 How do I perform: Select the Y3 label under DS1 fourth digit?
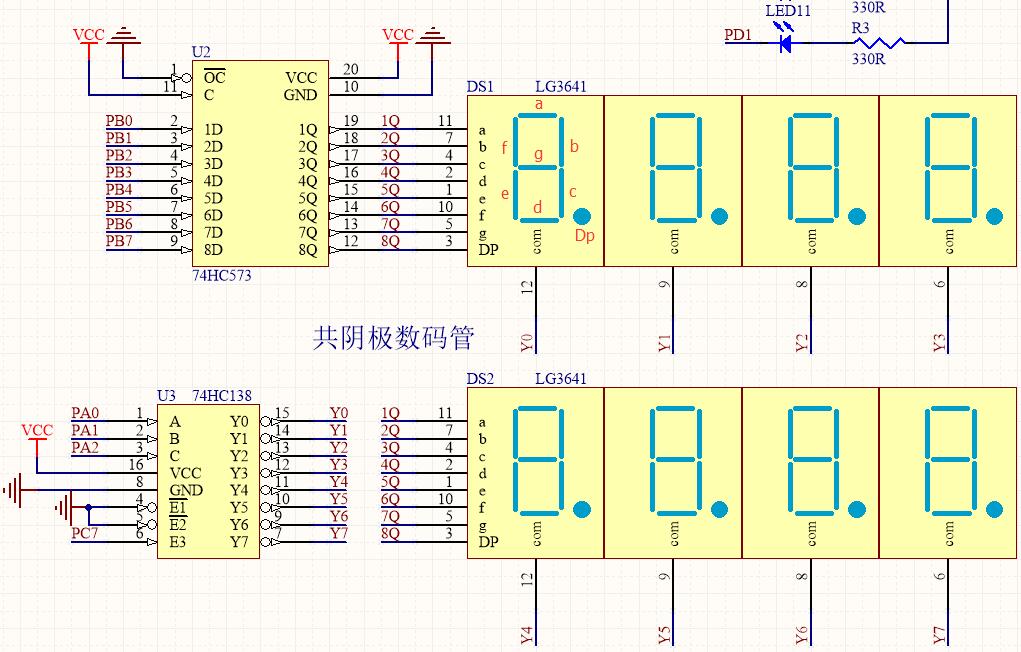click(x=939, y=344)
